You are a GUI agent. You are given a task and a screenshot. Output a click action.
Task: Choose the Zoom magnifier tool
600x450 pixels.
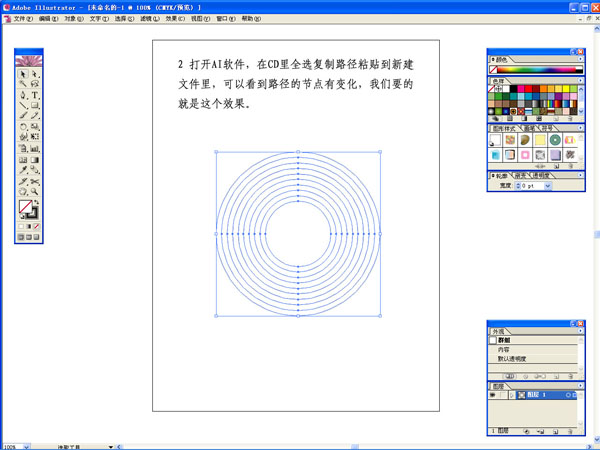pyautogui.click(x=35, y=191)
